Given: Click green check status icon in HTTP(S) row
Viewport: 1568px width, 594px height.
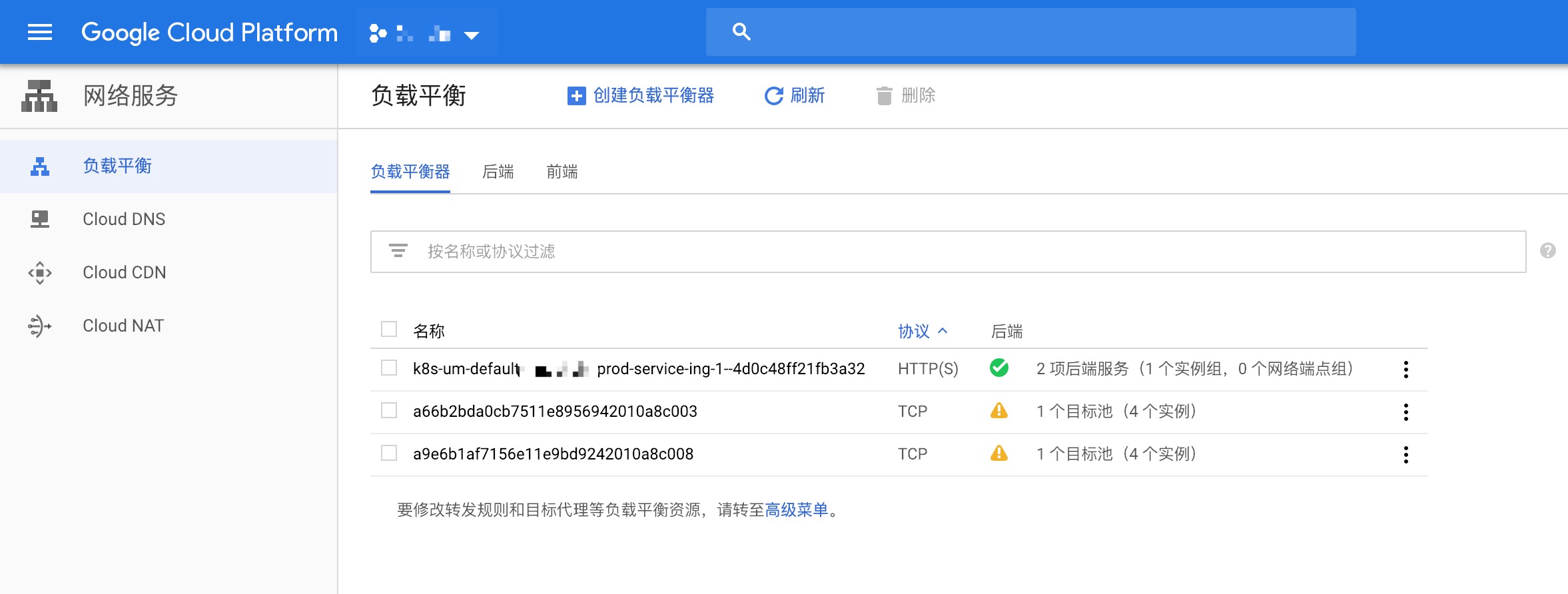Looking at the screenshot, I should tap(999, 368).
